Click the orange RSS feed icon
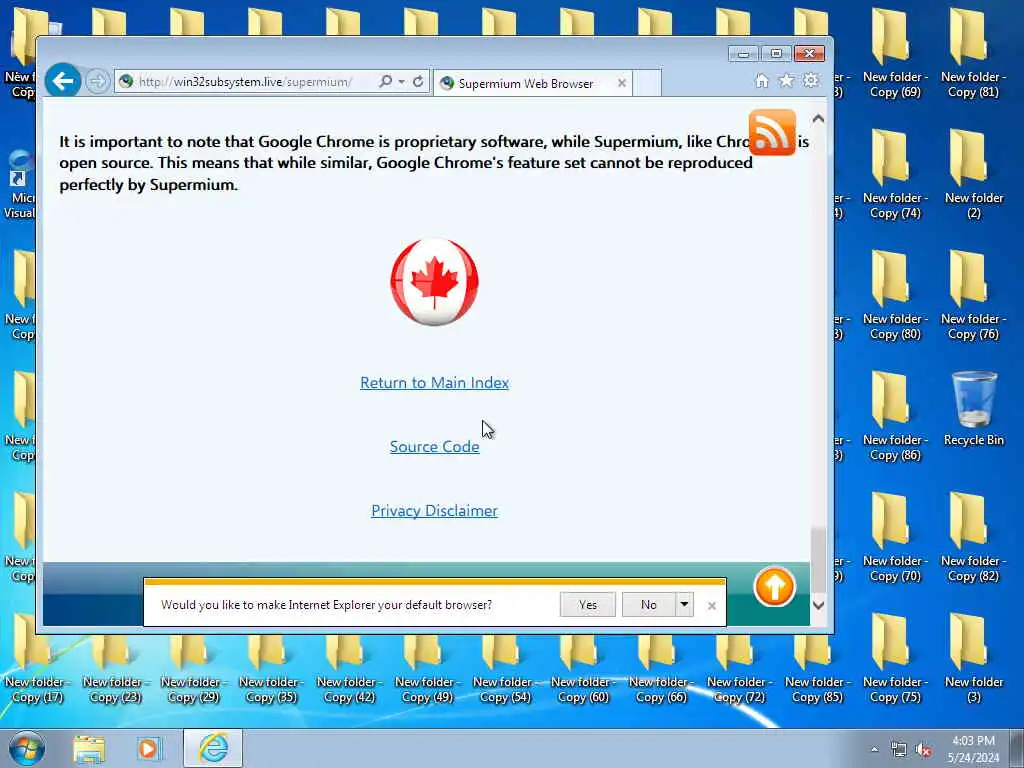The width and height of the screenshot is (1024, 768). coord(772,133)
